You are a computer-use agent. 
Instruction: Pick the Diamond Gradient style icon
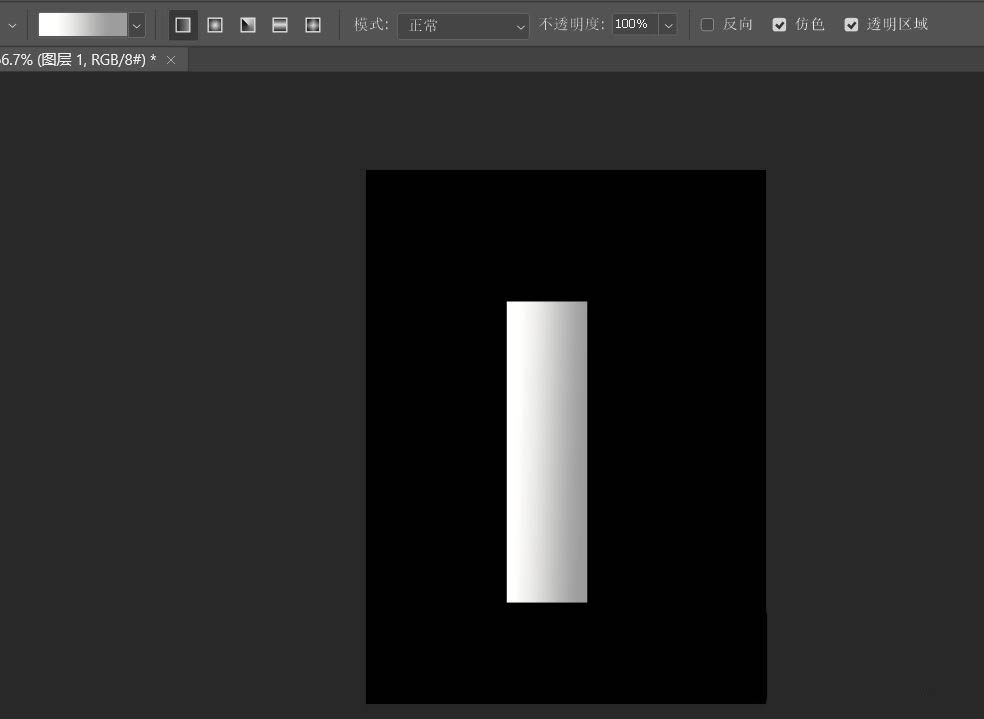[313, 25]
